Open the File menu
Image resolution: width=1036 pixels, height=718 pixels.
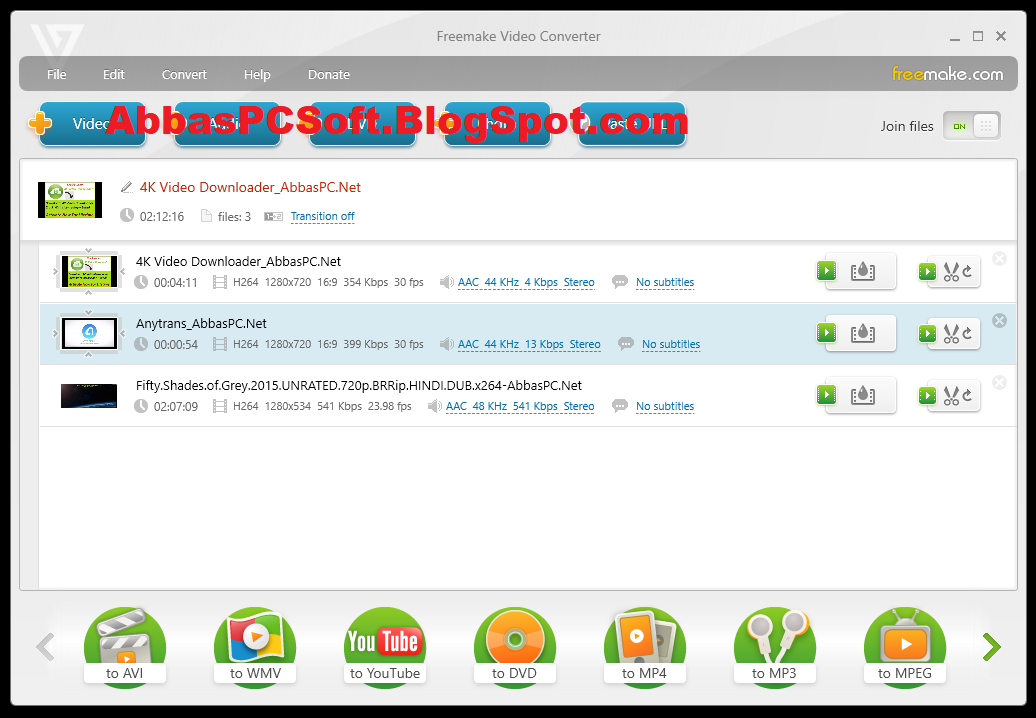56,75
